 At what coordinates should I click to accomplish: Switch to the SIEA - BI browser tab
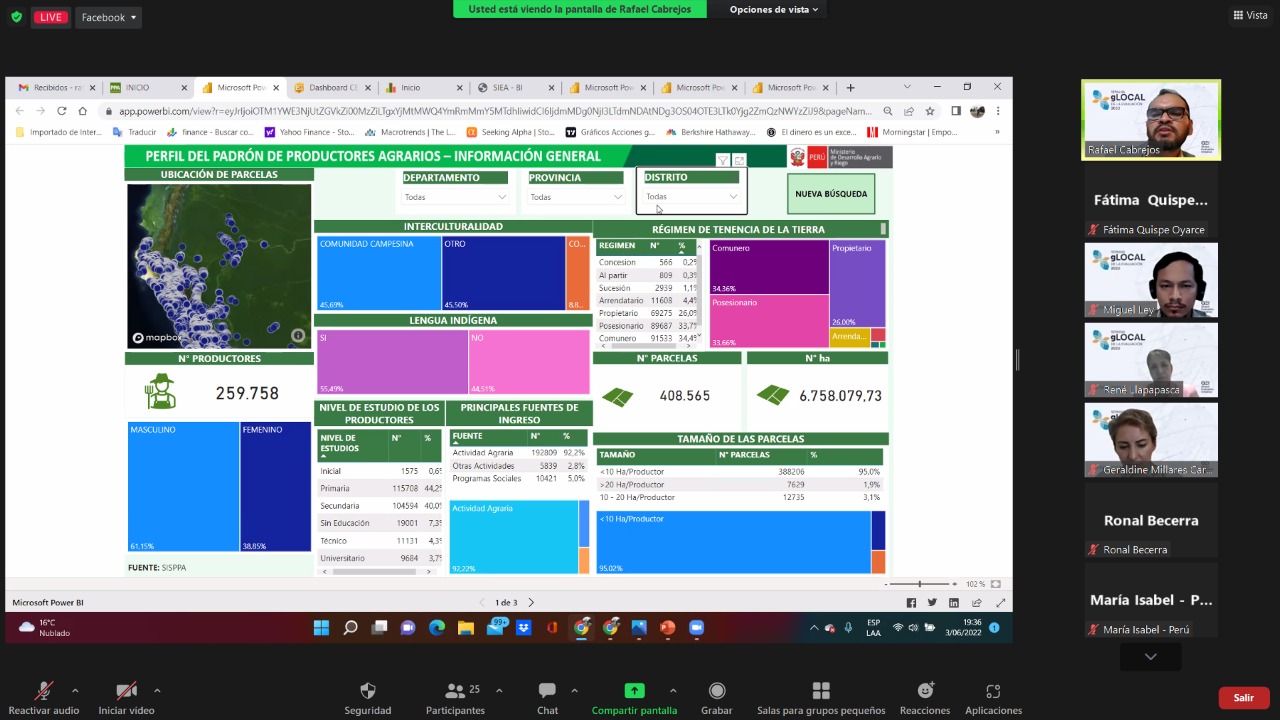tap(514, 88)
